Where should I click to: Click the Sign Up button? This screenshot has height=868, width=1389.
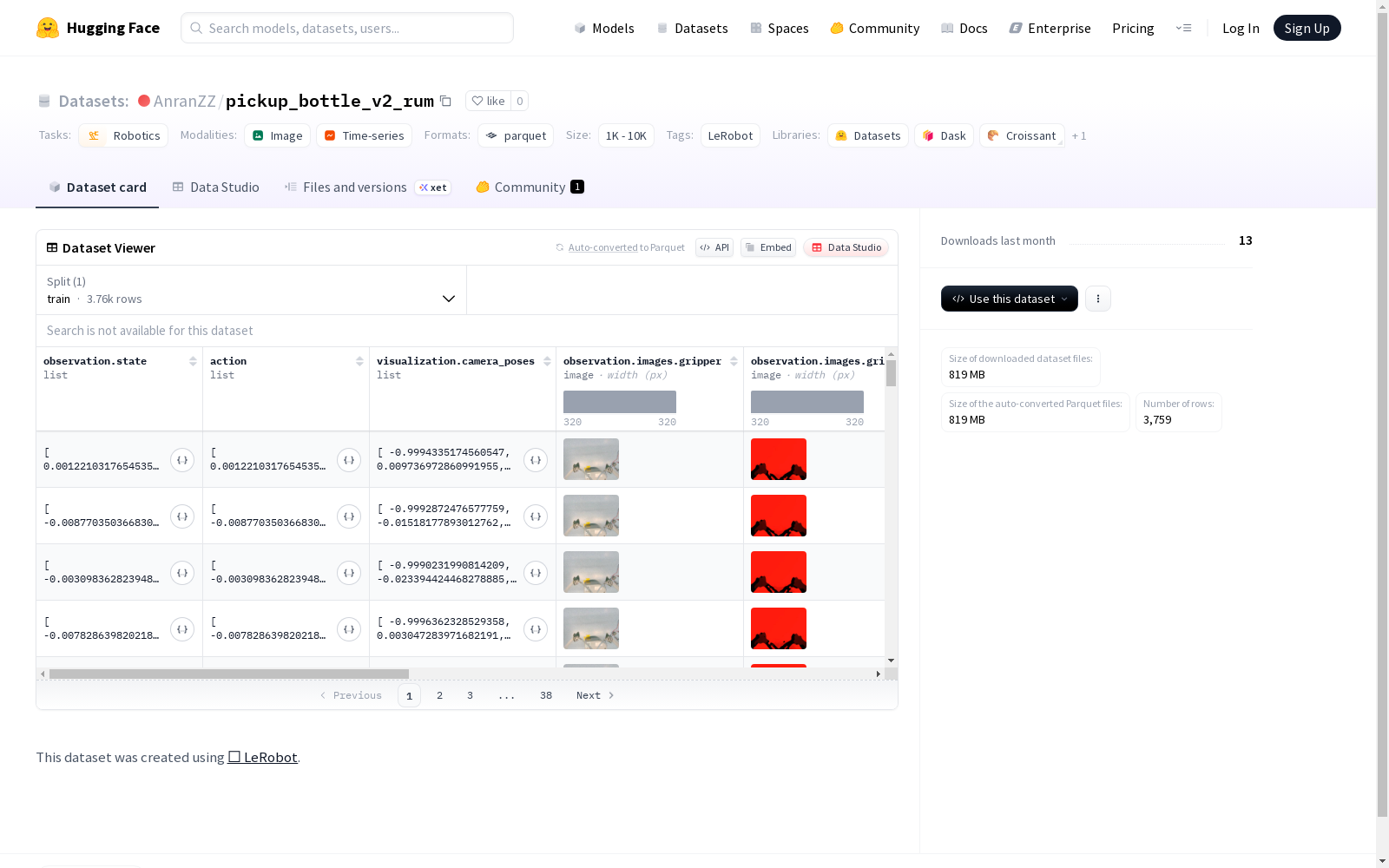(1307, 28)
